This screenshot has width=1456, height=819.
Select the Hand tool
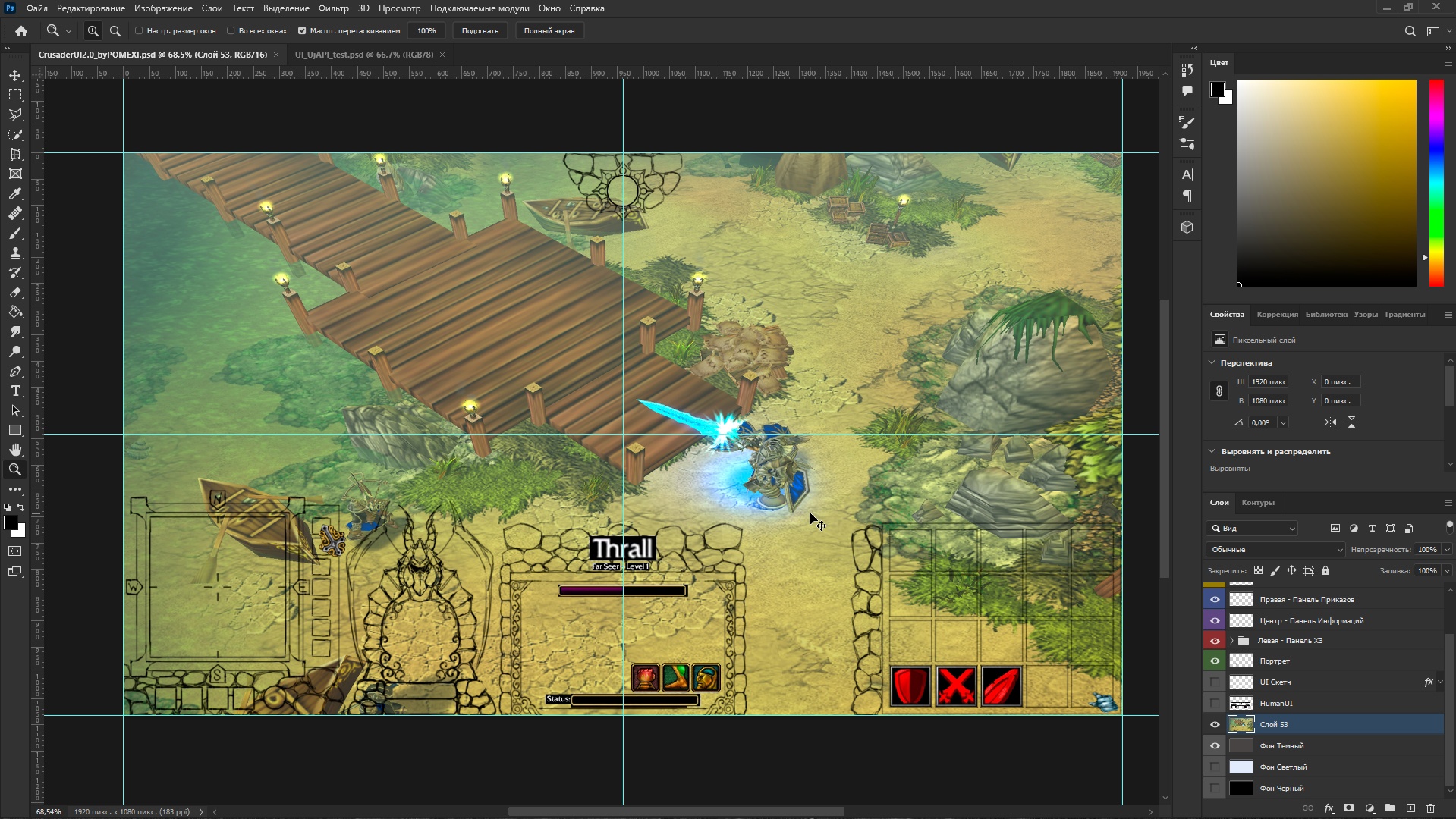pyautogui.click(x=15, y=450)
